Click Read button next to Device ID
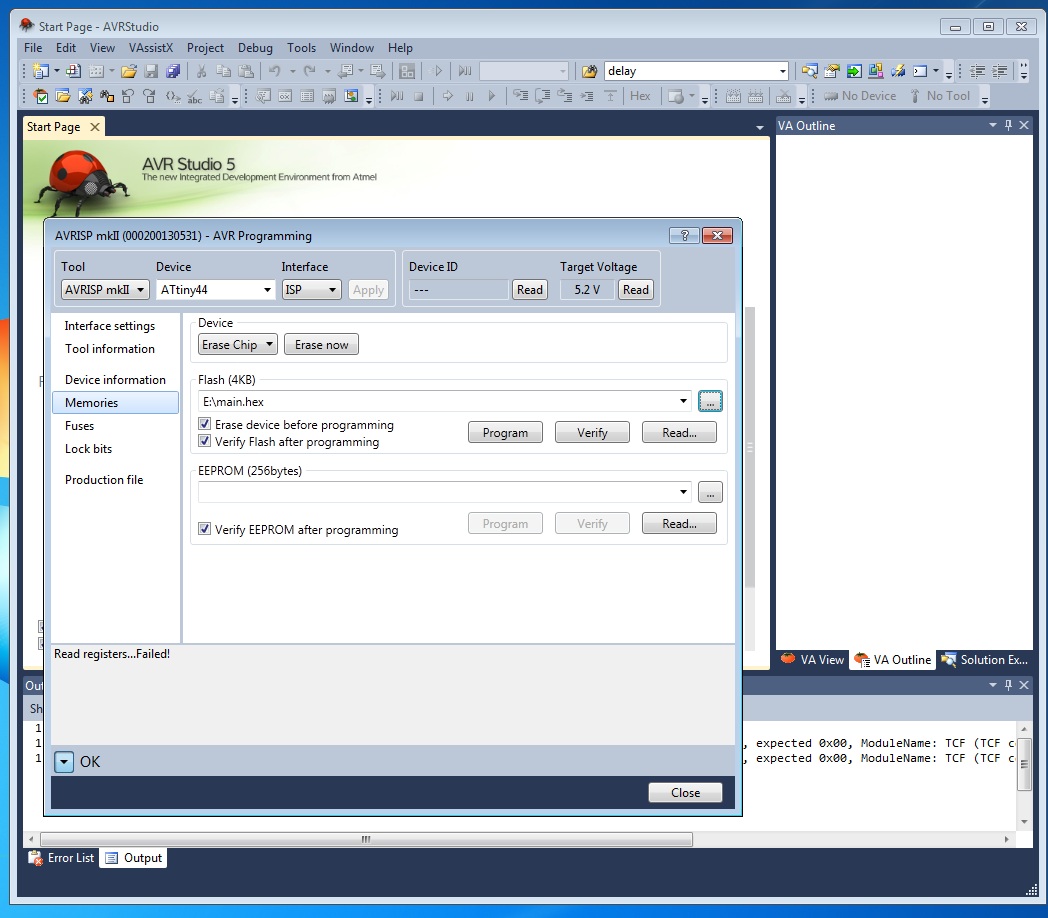 (x=530, y=290)
